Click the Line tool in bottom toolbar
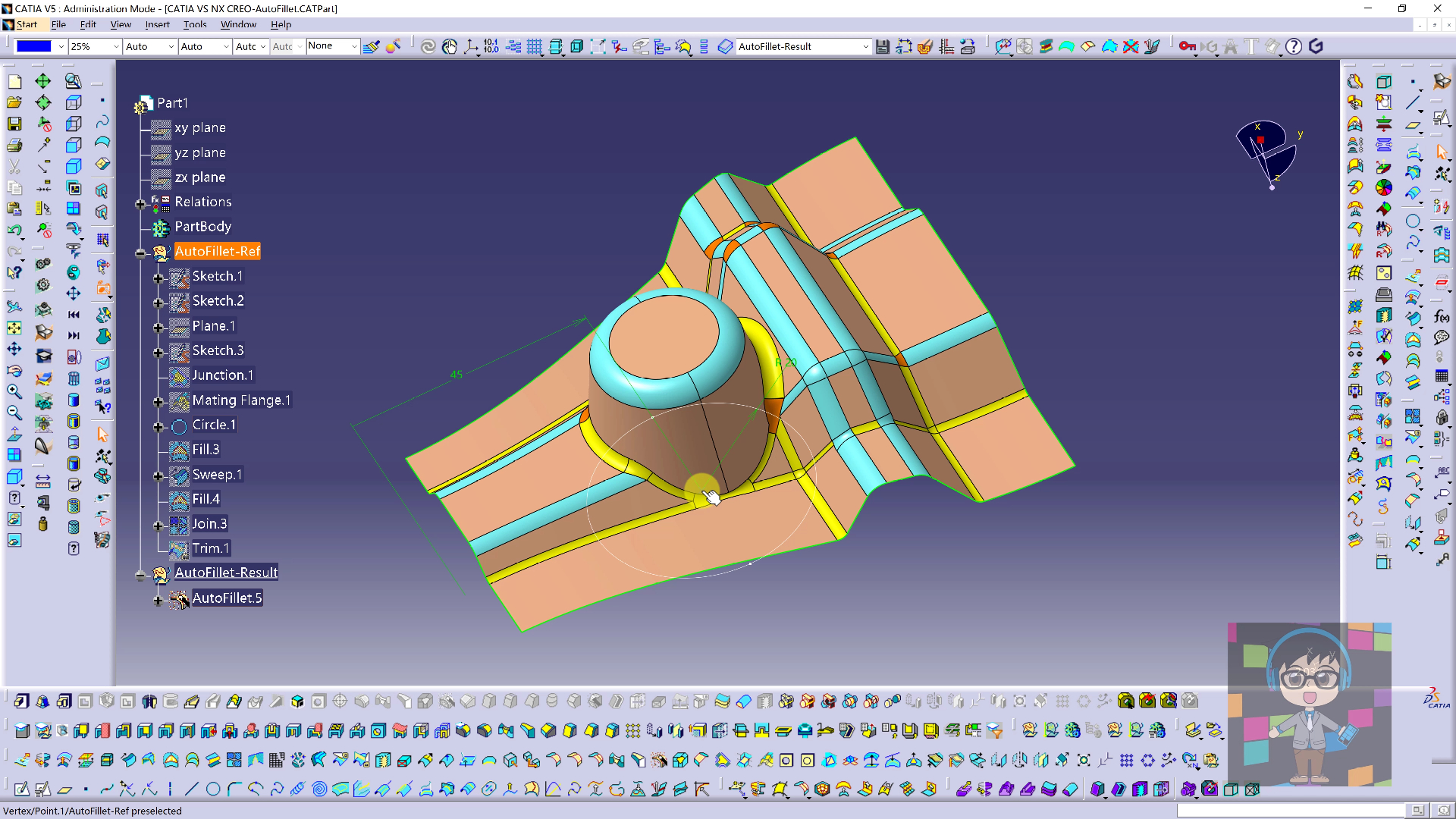 coord(191,789)
